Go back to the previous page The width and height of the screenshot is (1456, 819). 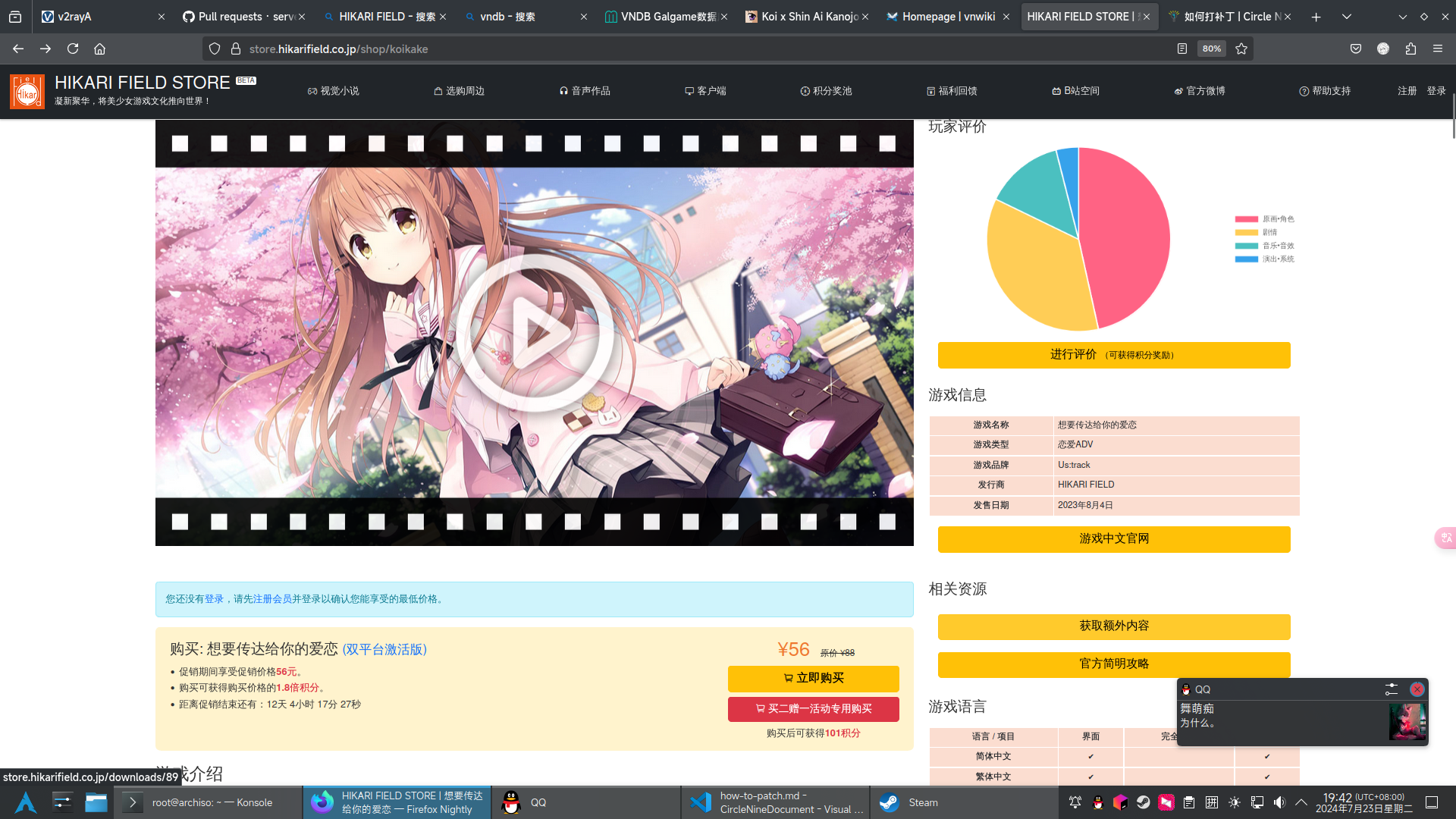click(x=18, y=49)
